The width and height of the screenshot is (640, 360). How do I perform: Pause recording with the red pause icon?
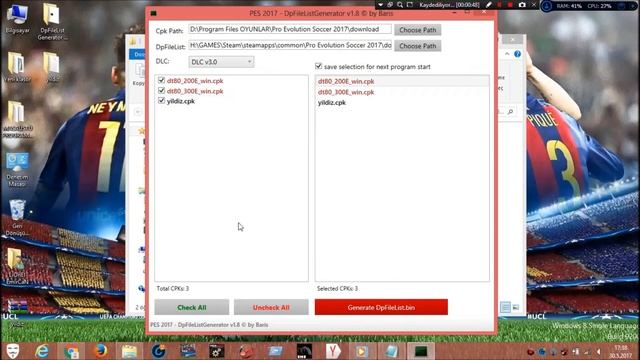[x=500, y=5]
